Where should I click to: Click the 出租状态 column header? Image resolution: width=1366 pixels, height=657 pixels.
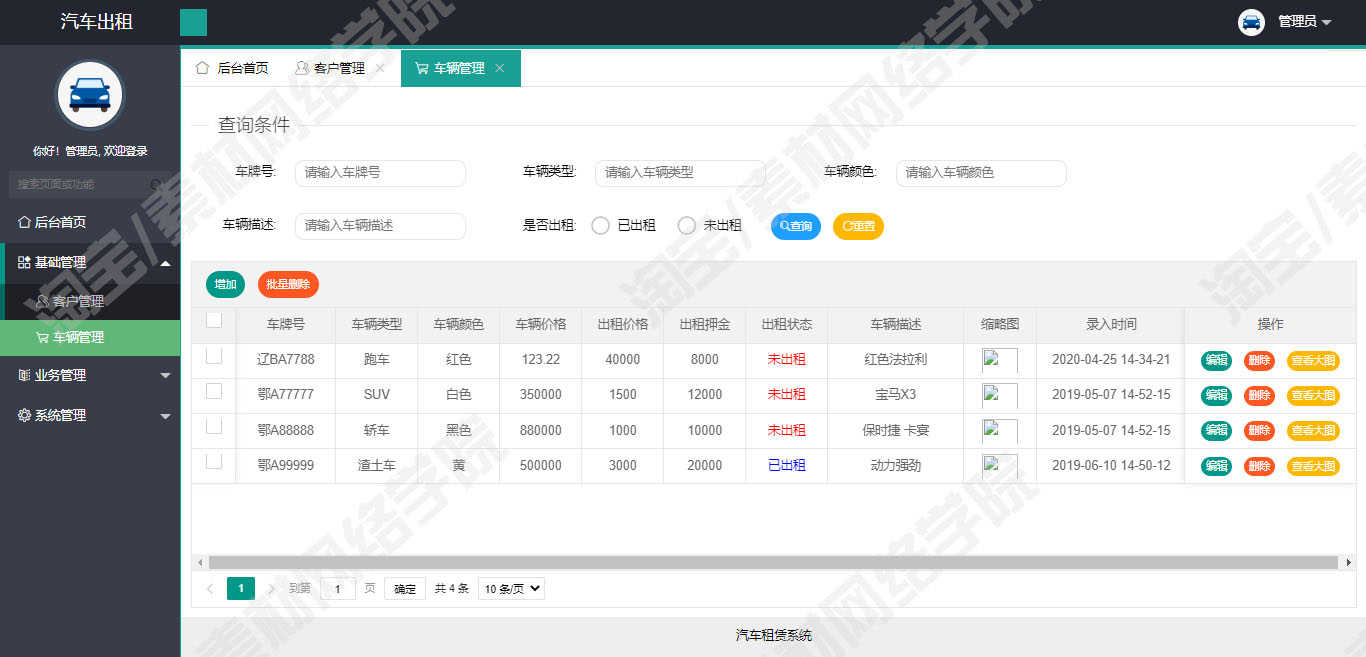point(786,325)
